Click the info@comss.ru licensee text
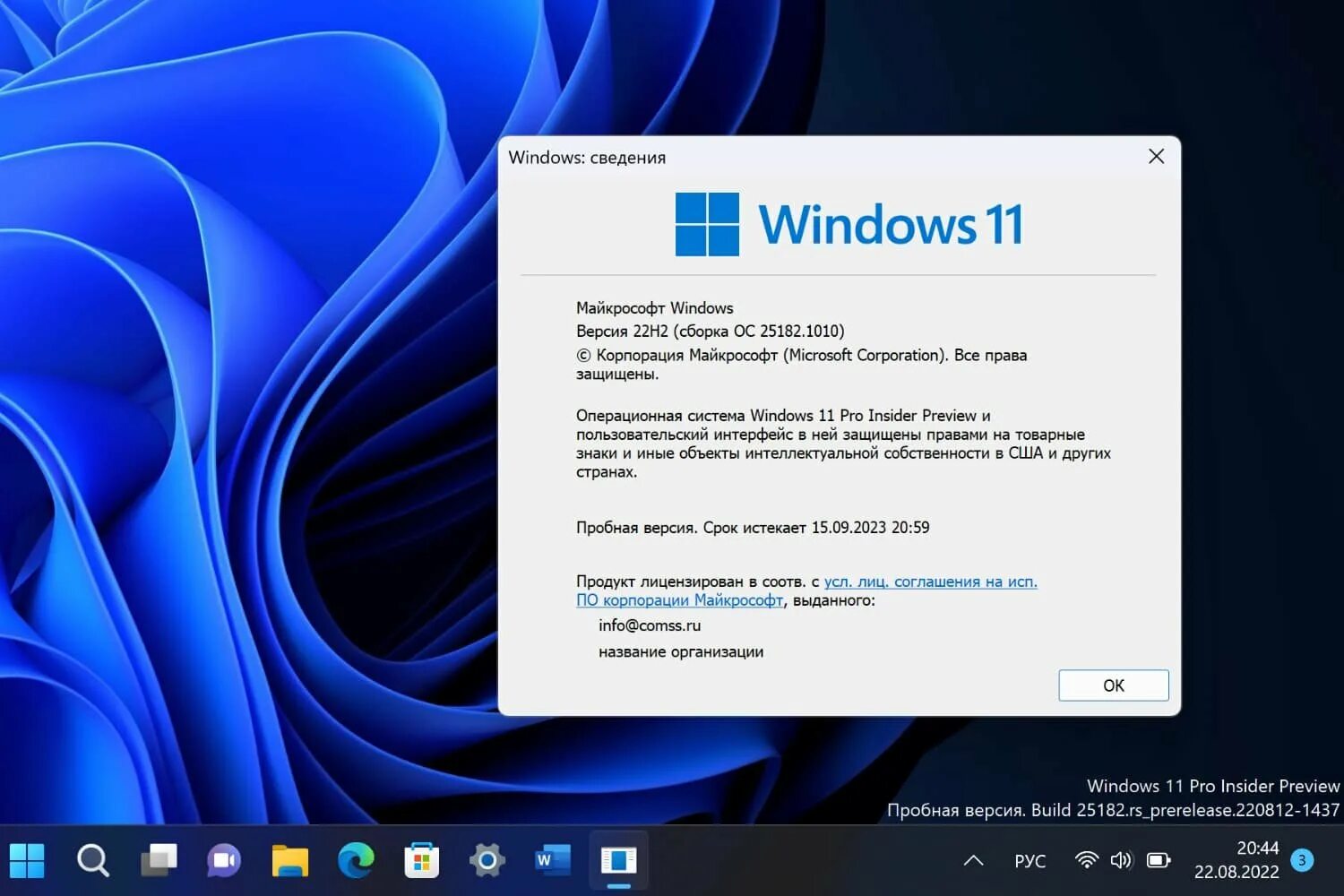The image size is (1344, 896). [650, 625]
